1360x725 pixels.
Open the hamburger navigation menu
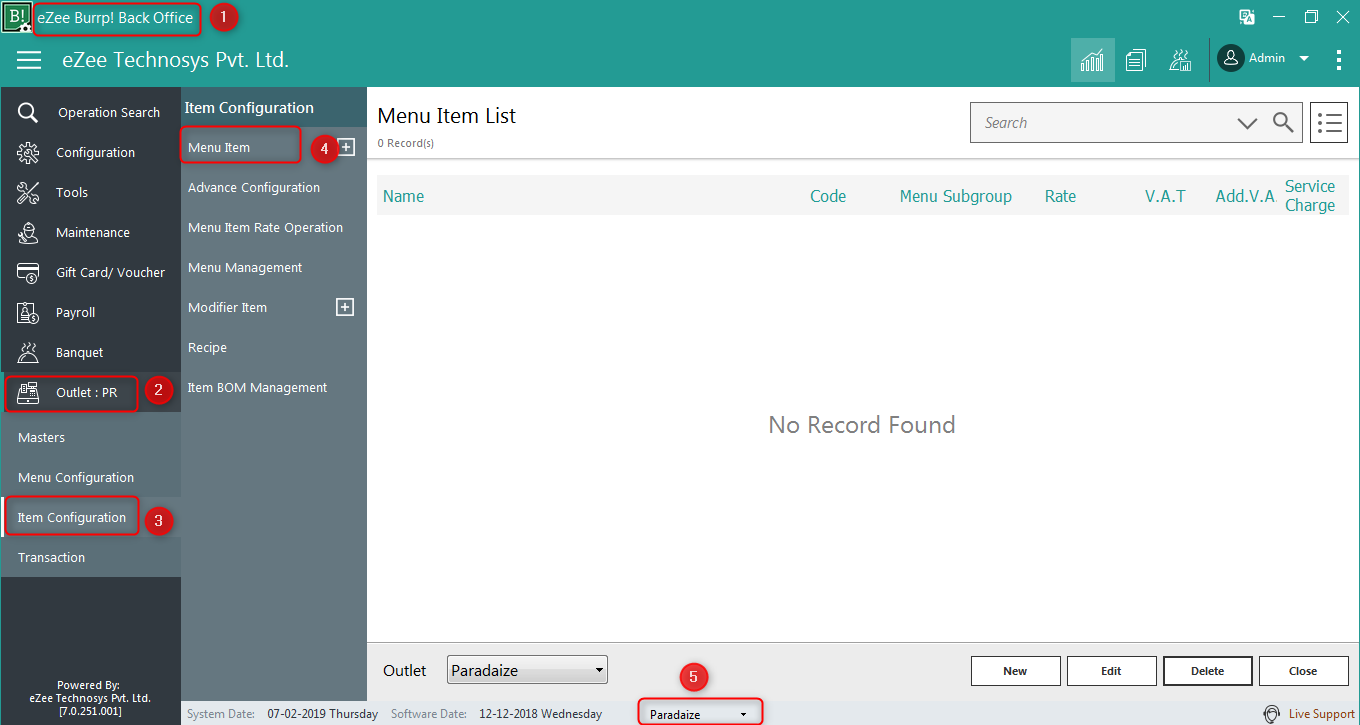29,60
